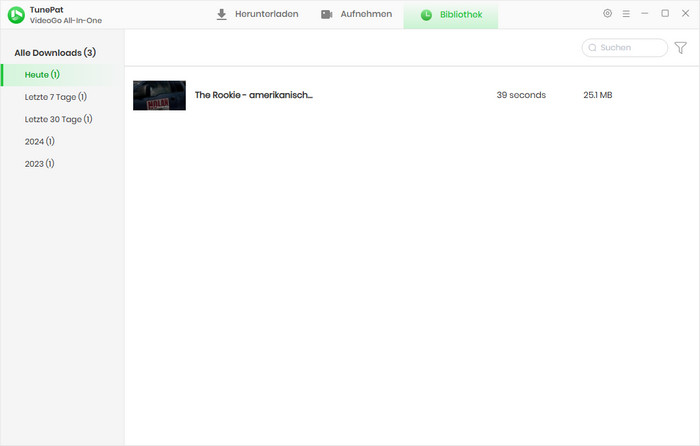Viewport: 700px width, 446px height.
Task: Select Alle Downloads (3) in sidebar
Action: click(x=55, y=52)
